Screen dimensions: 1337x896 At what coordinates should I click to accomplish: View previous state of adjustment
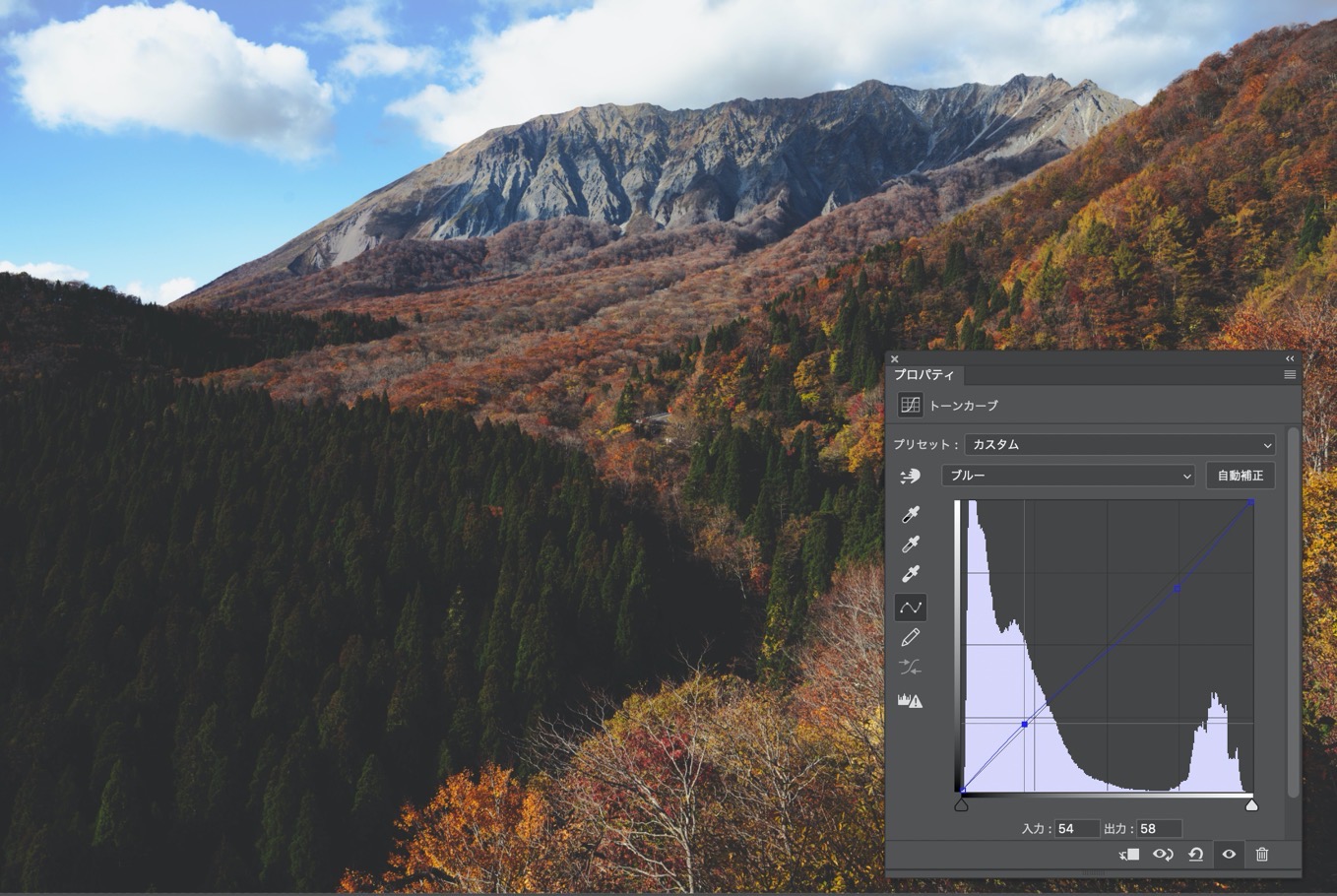1163,855
